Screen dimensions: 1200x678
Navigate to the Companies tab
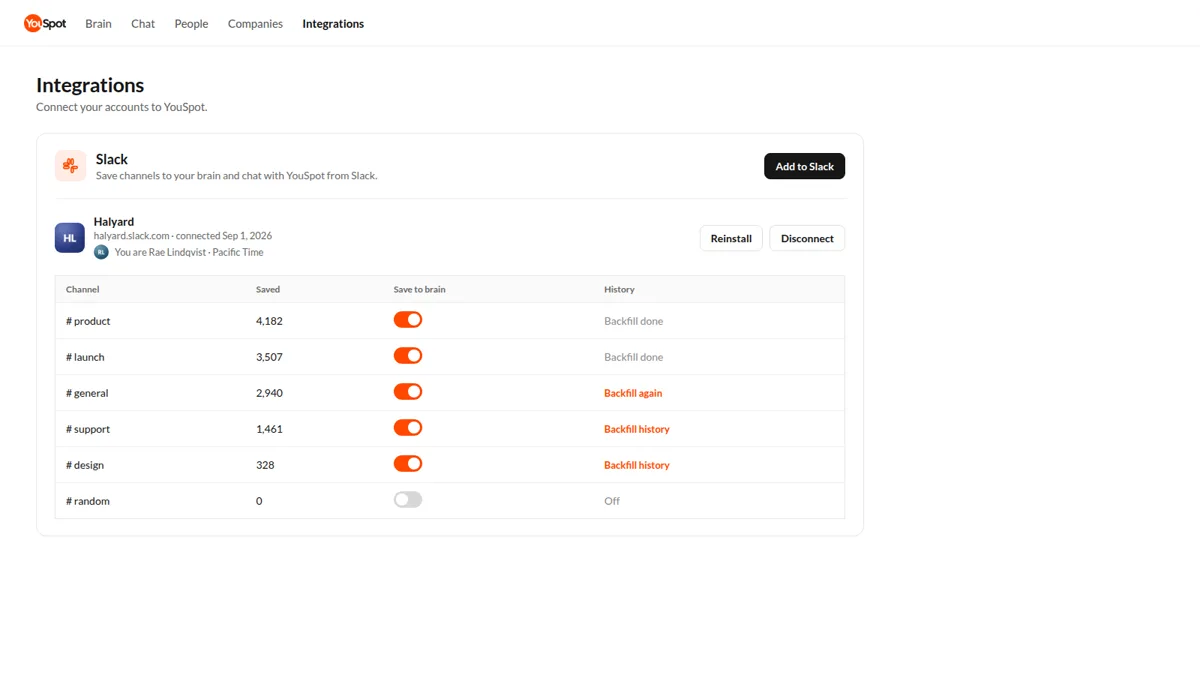coord(255,23)
